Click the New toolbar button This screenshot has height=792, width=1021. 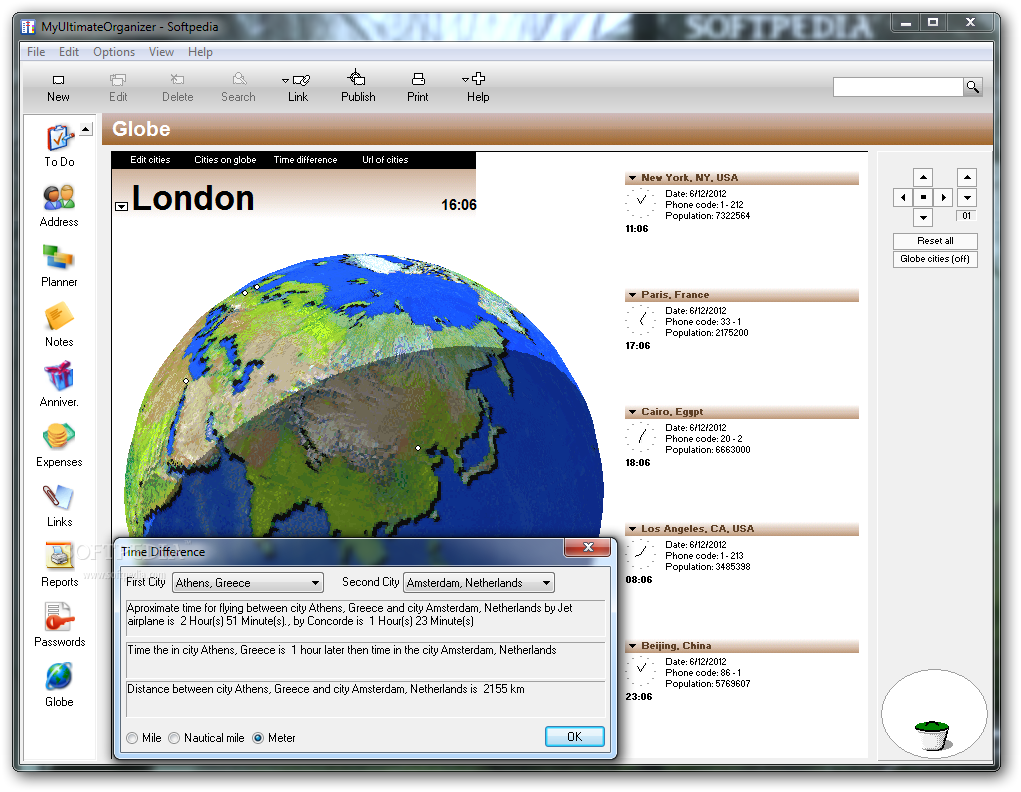tap(58, 88)
